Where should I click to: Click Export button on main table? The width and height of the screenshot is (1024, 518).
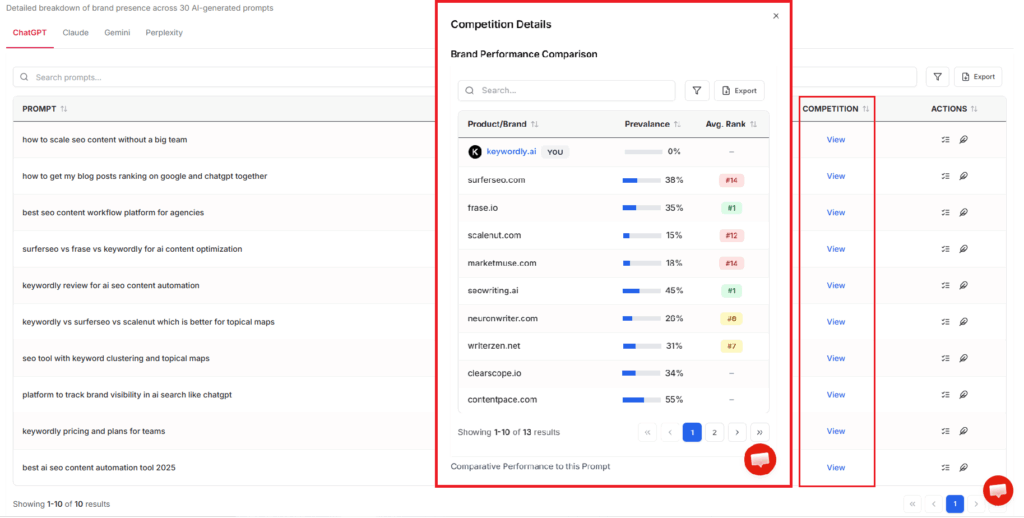point(978,77)
